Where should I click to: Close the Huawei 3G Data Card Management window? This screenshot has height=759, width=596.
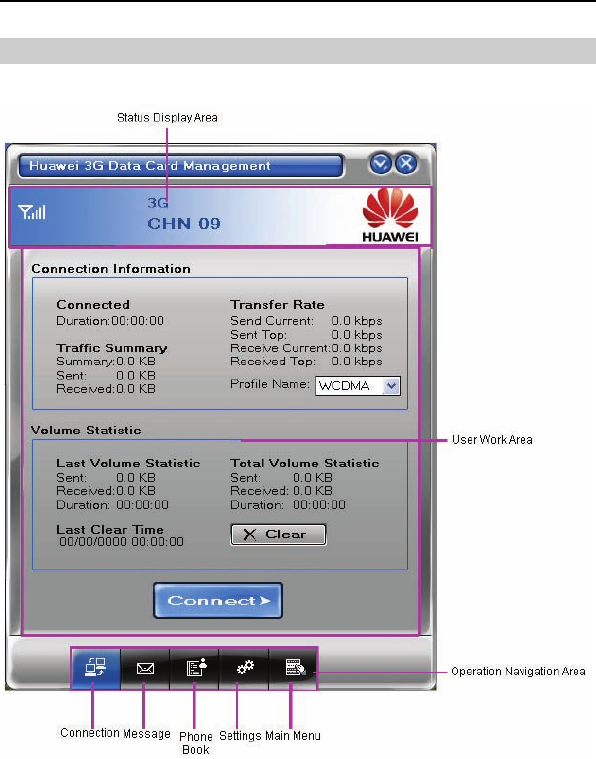click(406, 164)
